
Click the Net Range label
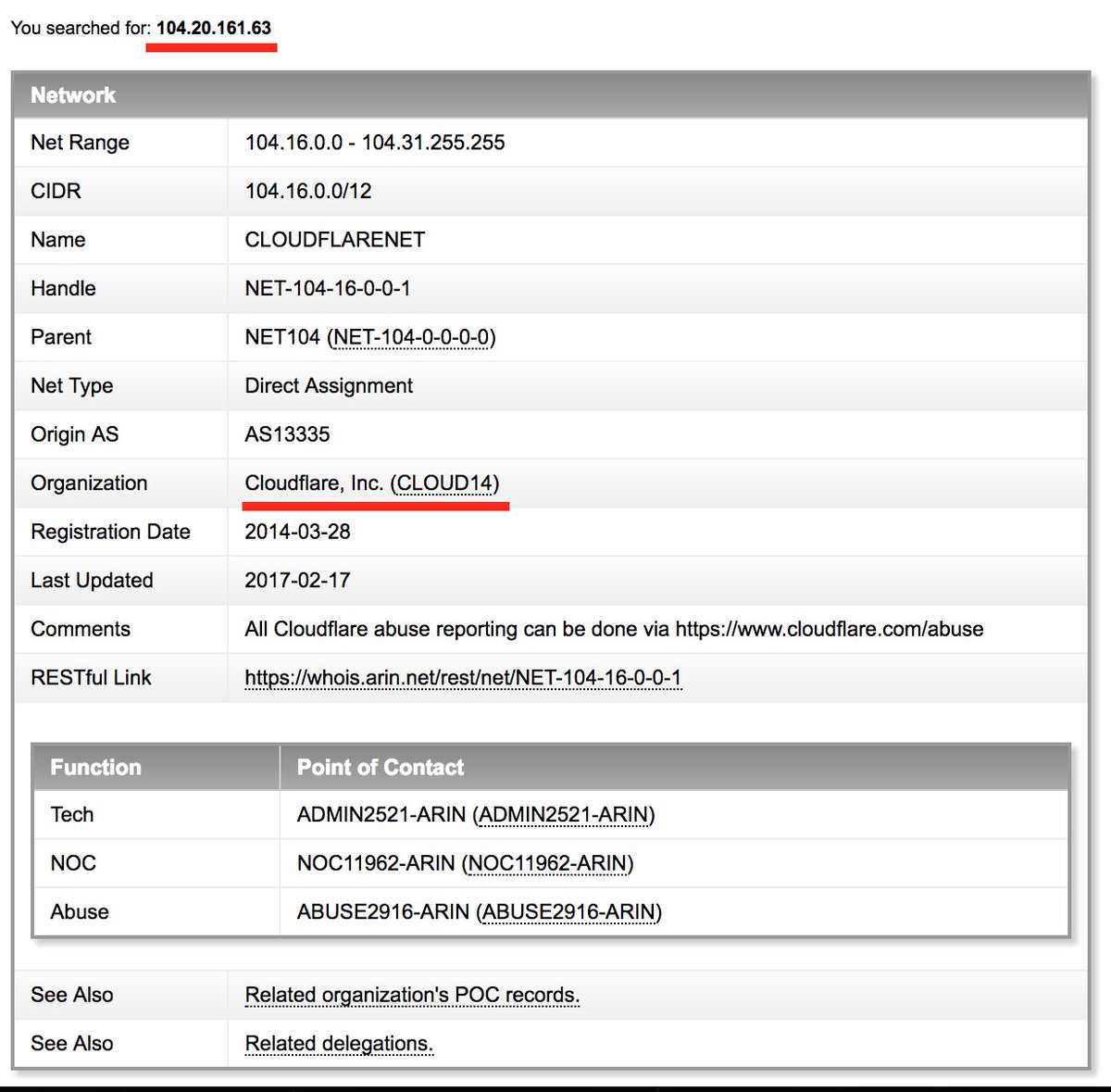(x=80, y=143)
